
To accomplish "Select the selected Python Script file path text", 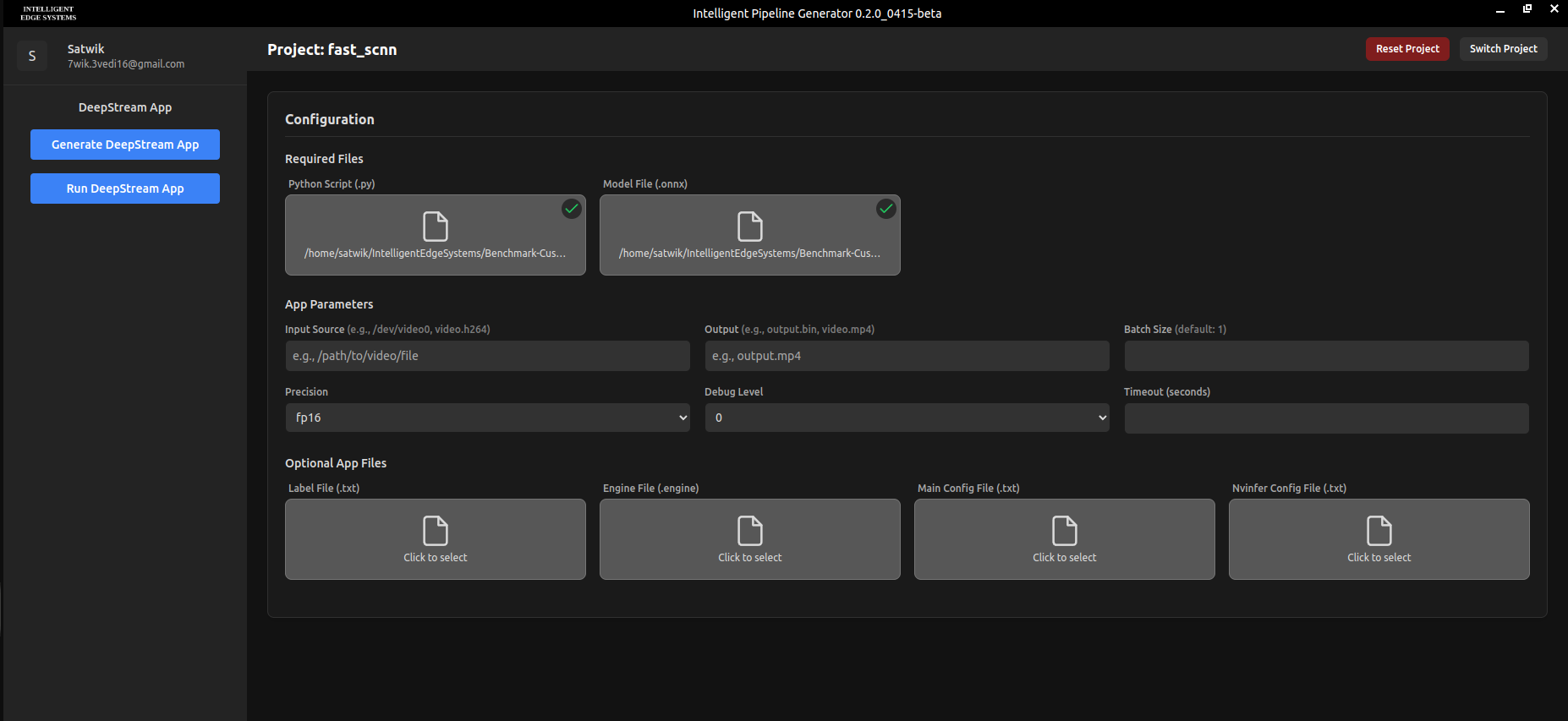I will coord(436,254).
